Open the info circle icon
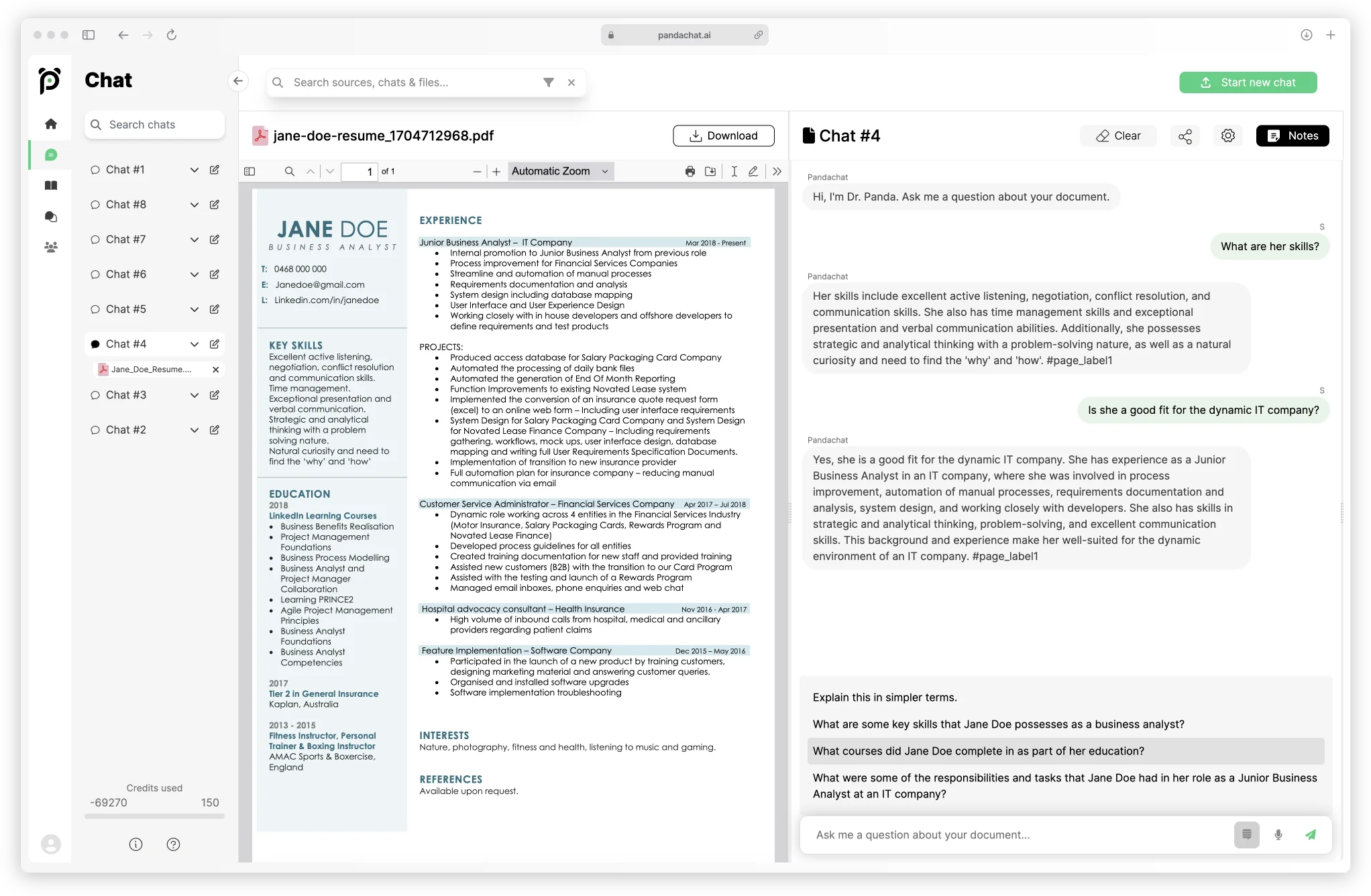 click(x=135, y=844)
